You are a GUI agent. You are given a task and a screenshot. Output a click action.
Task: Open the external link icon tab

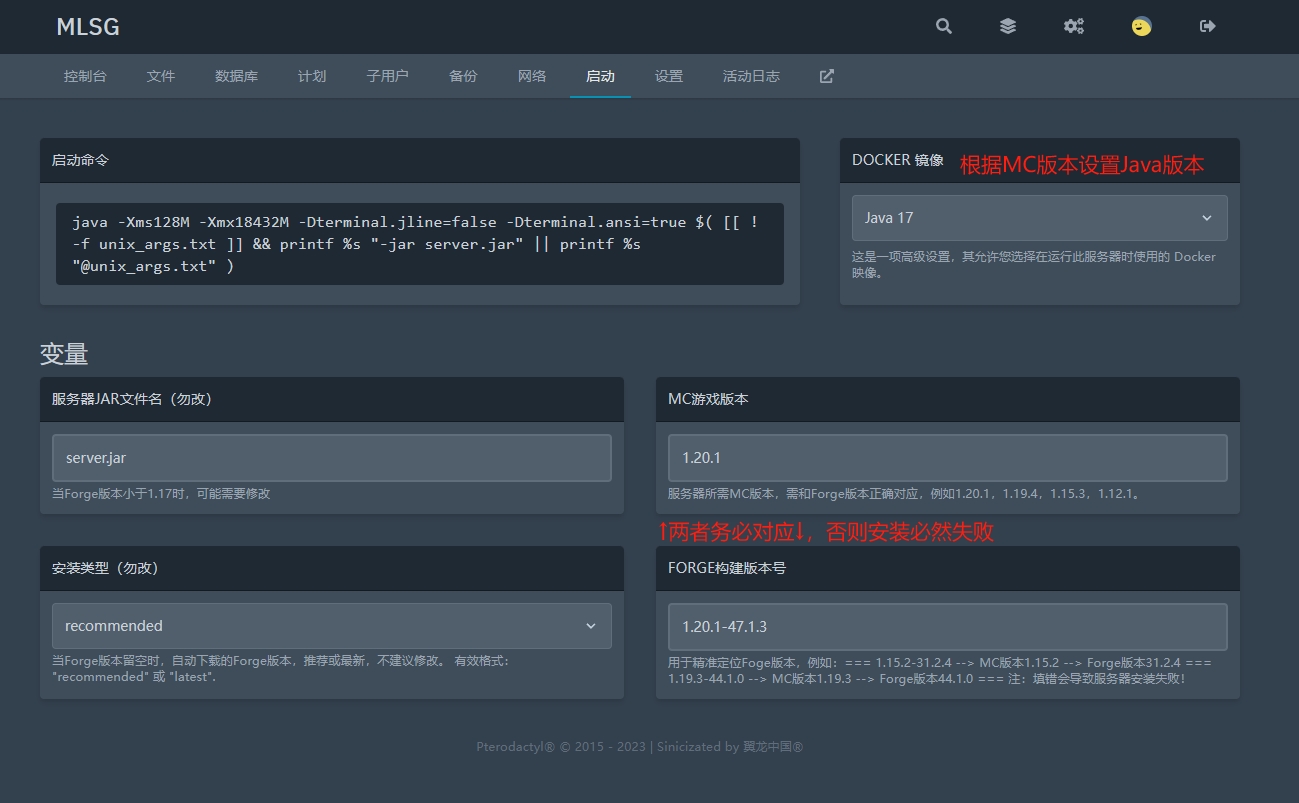pyautogui.click(x=826, y=76)
